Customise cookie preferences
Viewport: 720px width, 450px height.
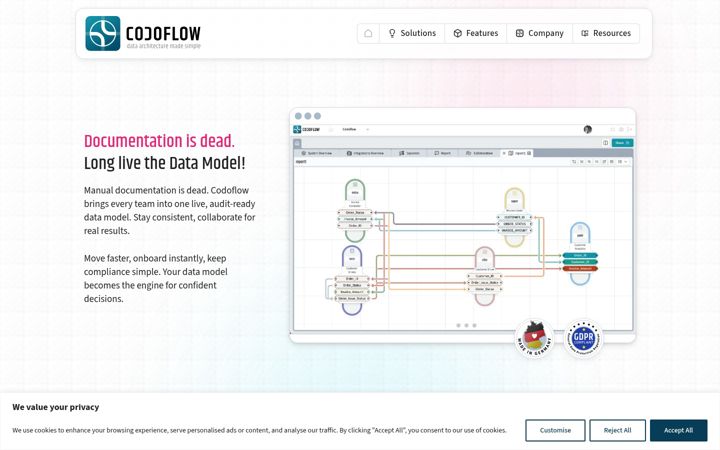[555, 430]
